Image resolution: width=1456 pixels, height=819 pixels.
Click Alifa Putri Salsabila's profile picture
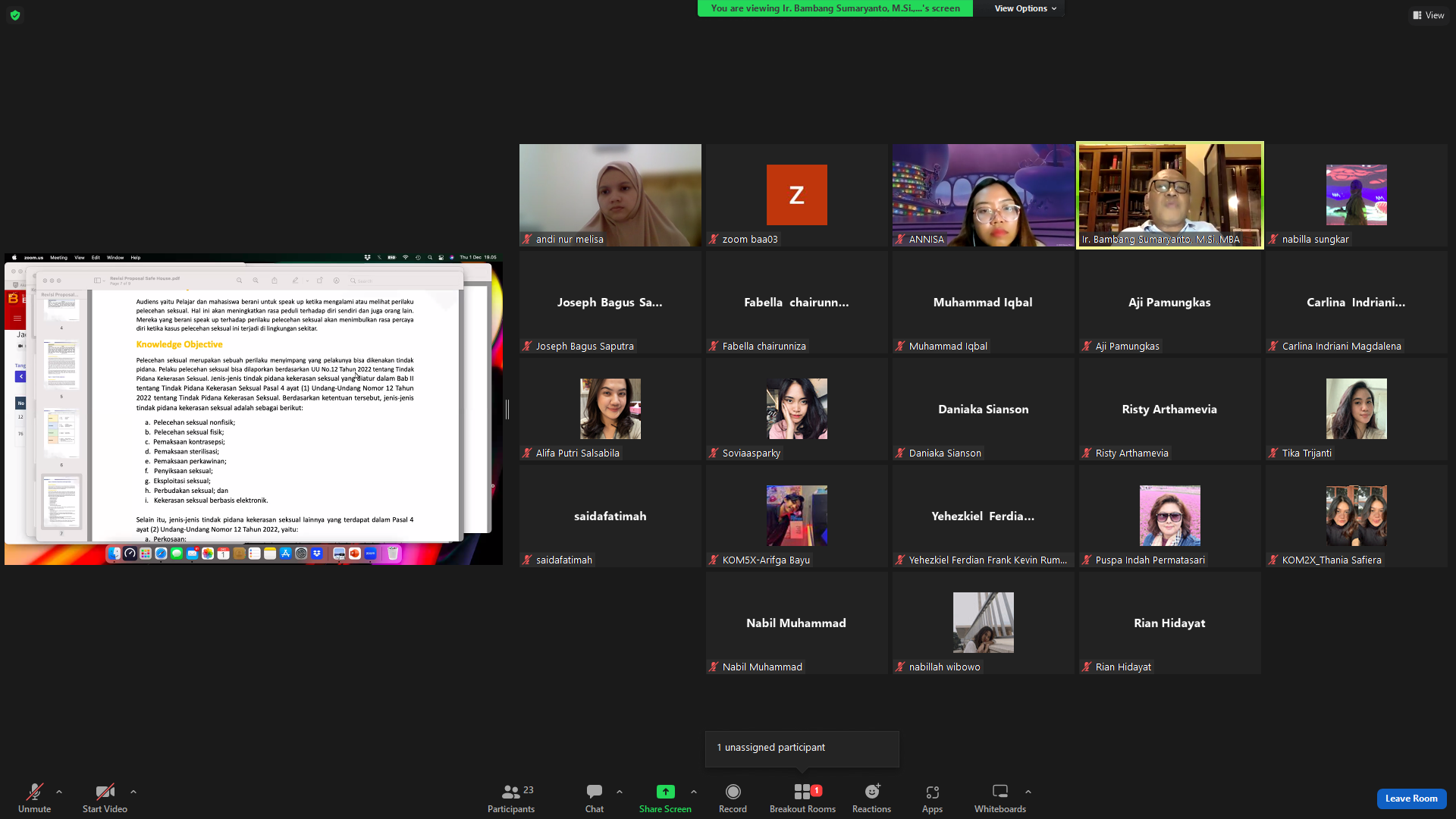(610, 409)
